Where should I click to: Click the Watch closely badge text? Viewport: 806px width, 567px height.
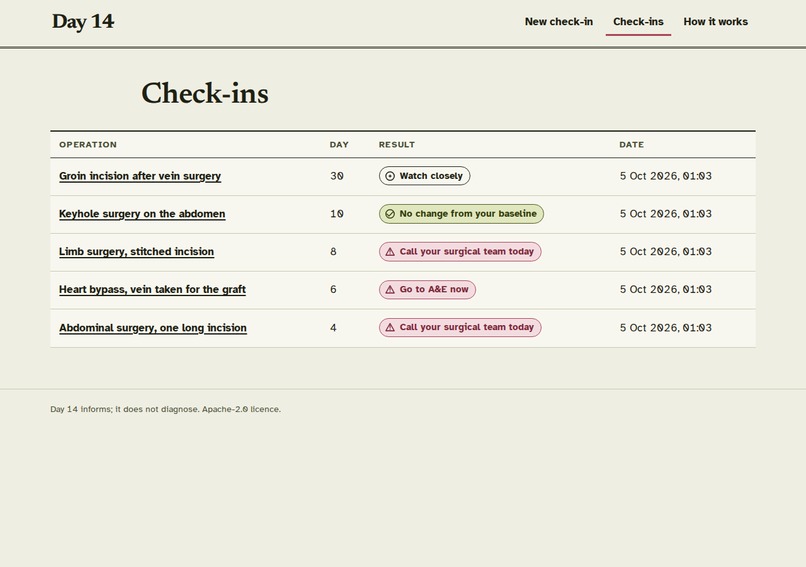[431, 176]
